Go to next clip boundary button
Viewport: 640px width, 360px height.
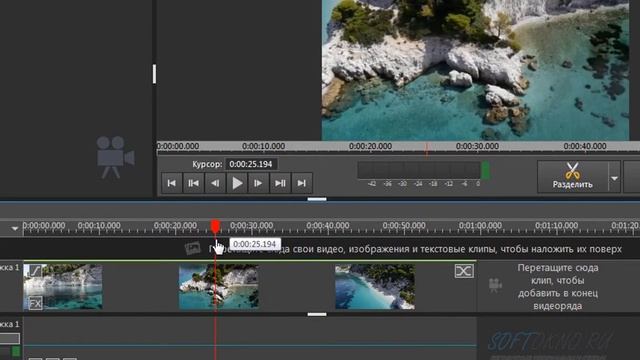[x=280, y=183]
